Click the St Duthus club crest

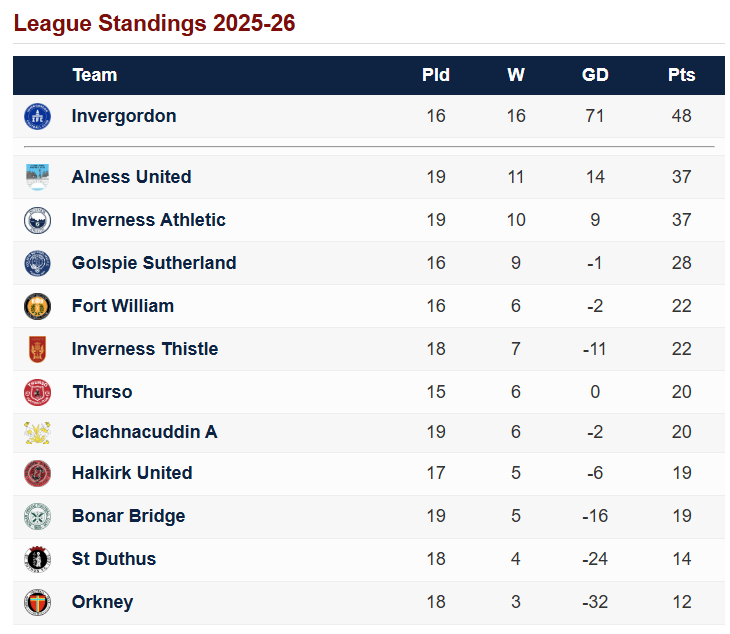click(x=37, y=559)
